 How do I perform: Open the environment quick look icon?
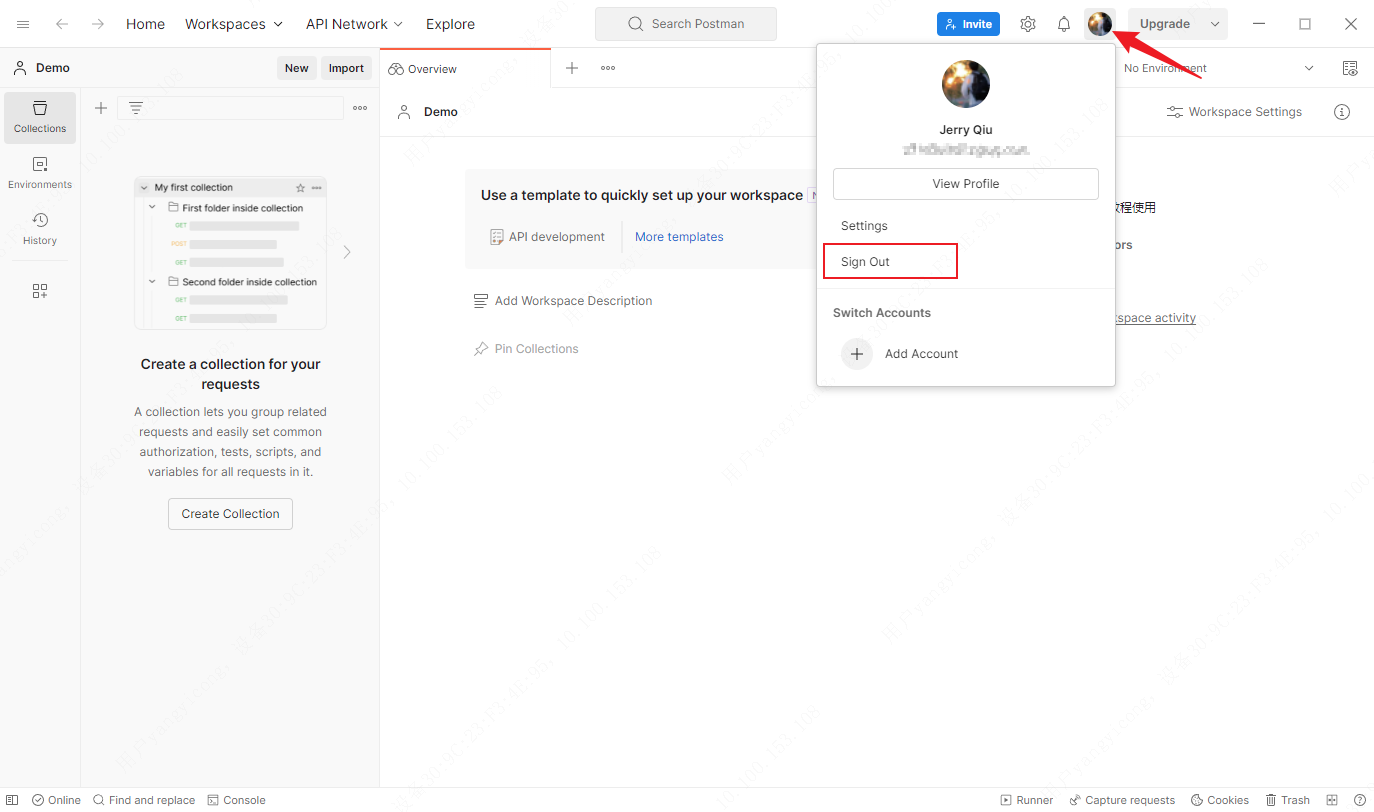[1350, 68]
